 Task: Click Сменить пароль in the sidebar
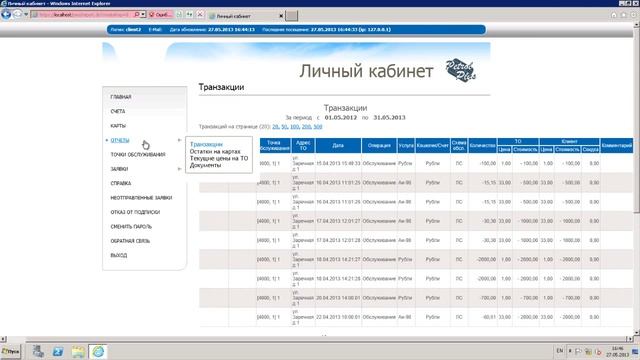point(131,227)
